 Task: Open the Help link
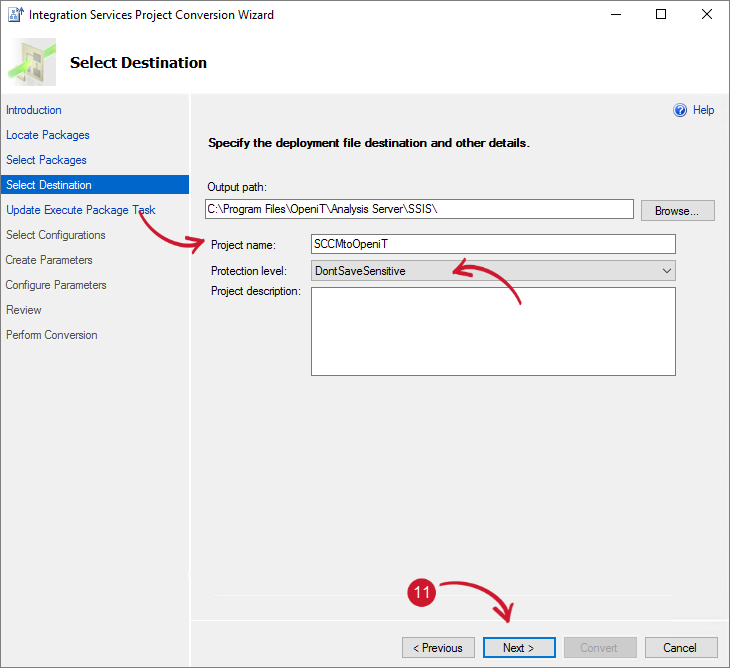click(703, 110)
